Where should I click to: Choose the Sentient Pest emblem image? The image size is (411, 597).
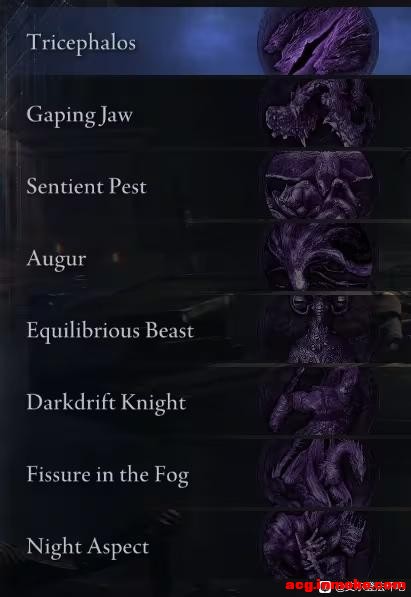click(x=318, y=185)
